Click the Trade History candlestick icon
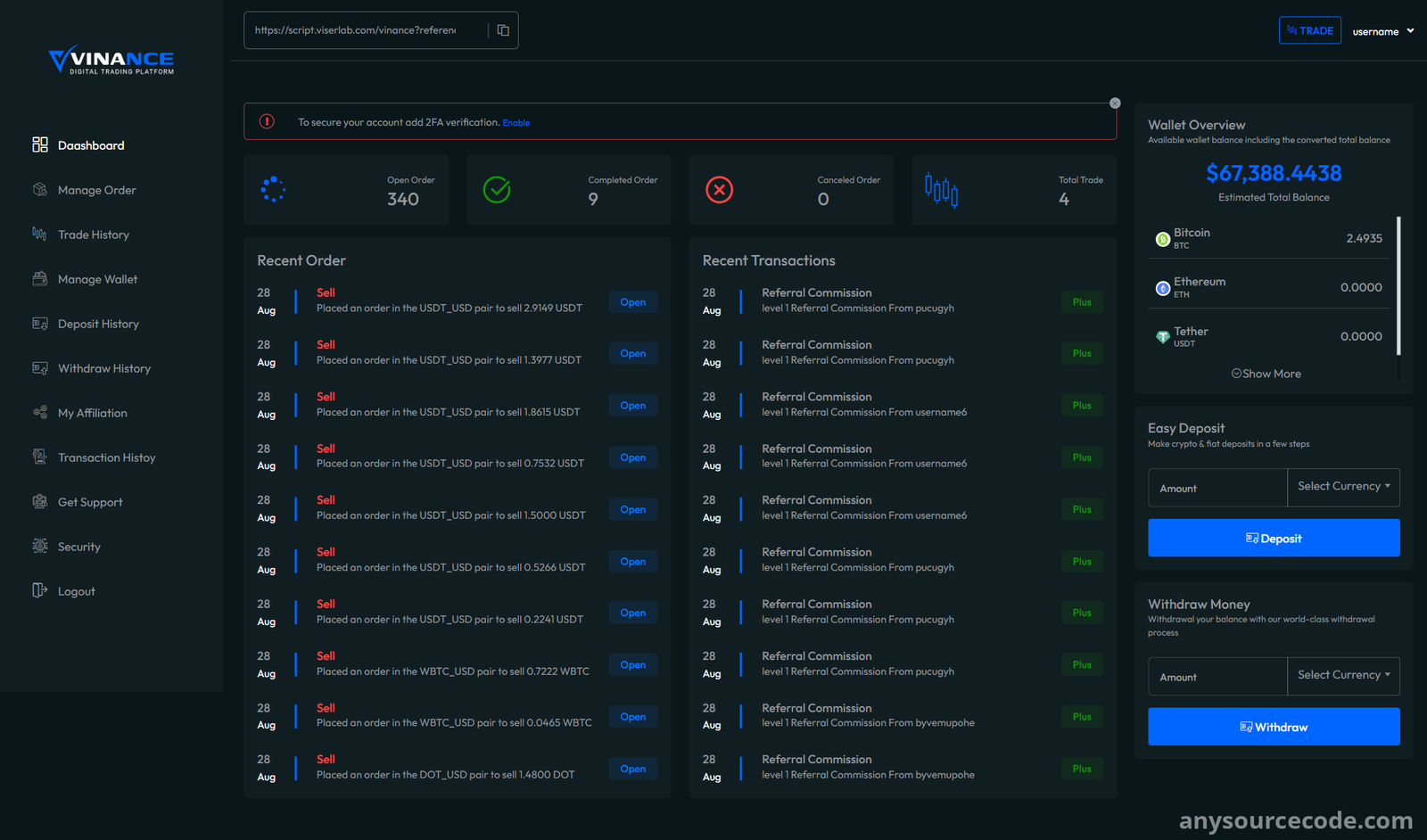The width and height of the screenshot is (1427, 840). click(x=40, y=234)
